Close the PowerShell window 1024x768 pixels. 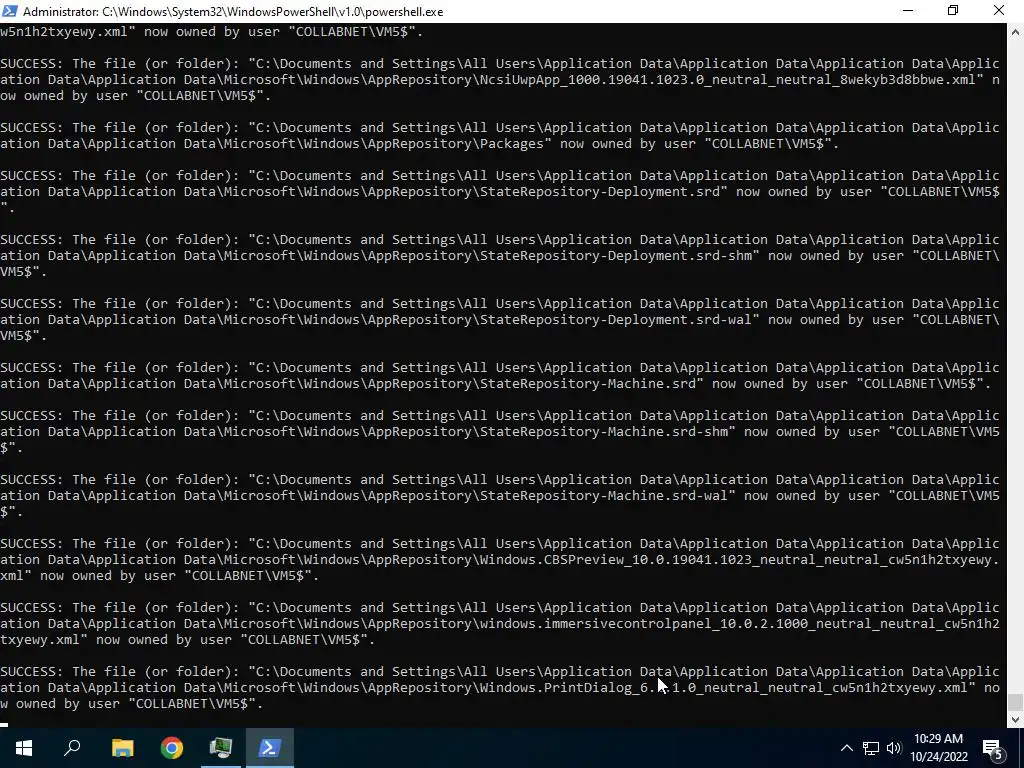pos(999,11)
